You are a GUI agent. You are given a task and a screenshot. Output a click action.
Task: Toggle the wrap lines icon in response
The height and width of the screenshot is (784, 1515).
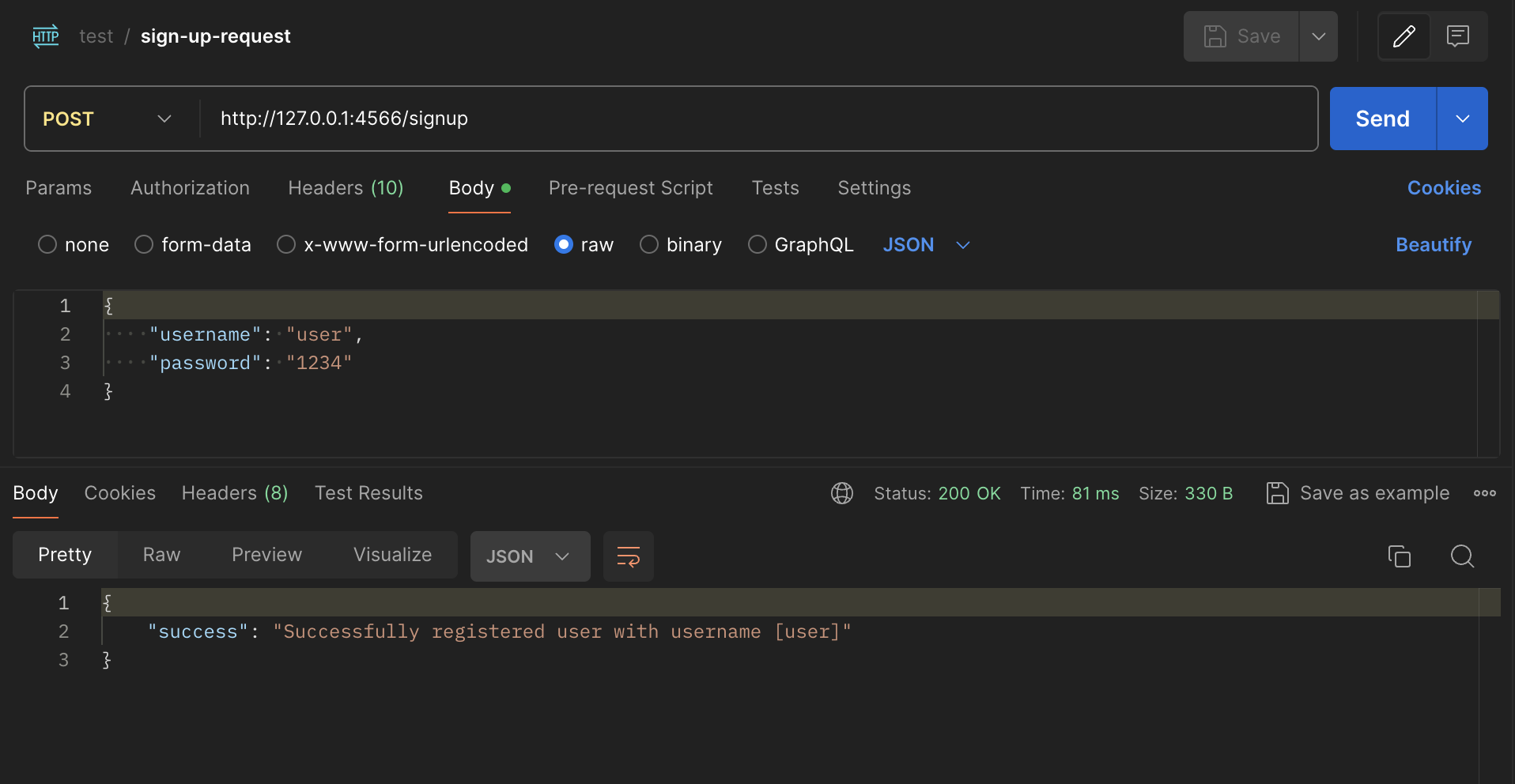[x=629, y=556]
